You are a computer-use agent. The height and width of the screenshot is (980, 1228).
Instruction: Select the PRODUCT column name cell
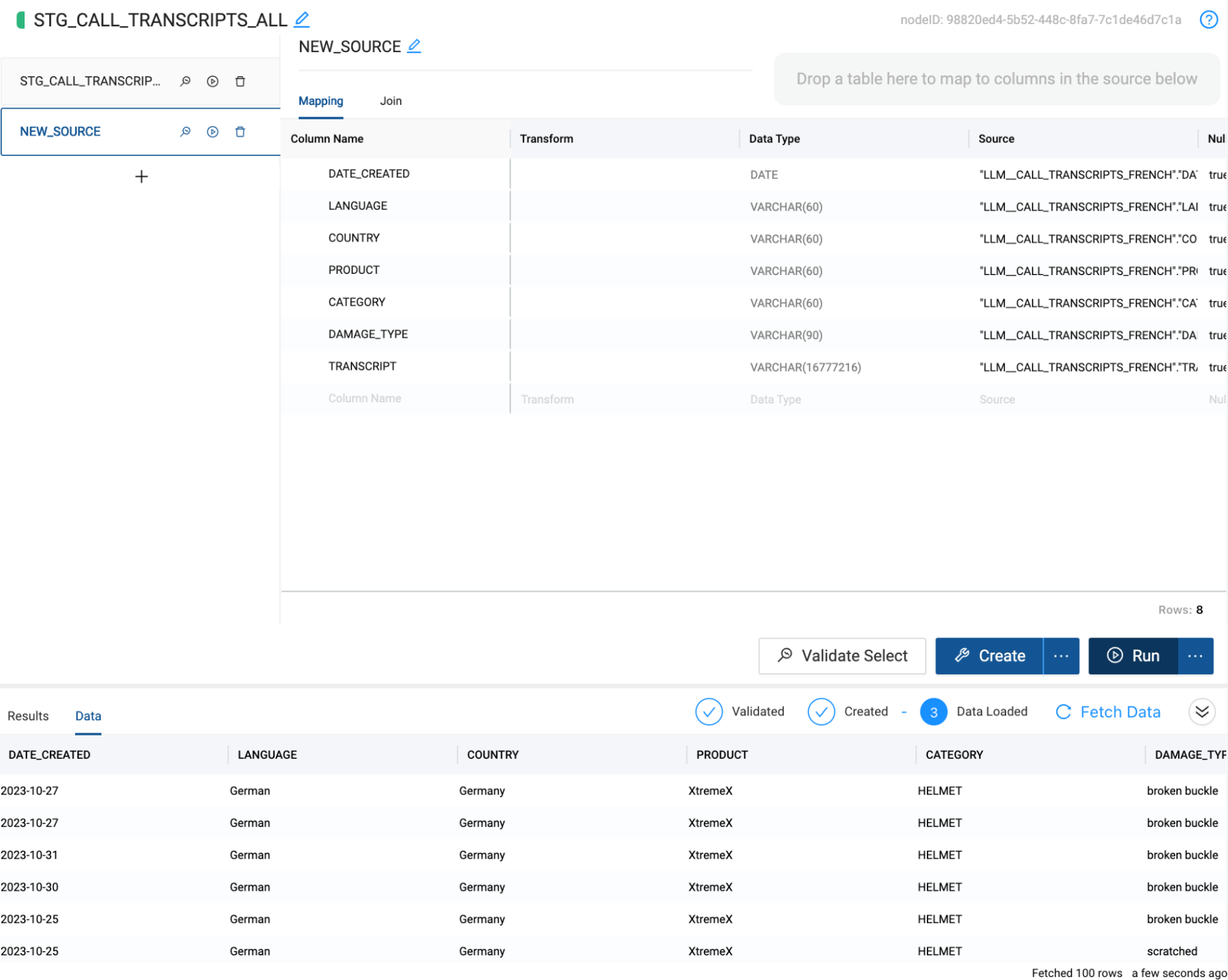354,270
